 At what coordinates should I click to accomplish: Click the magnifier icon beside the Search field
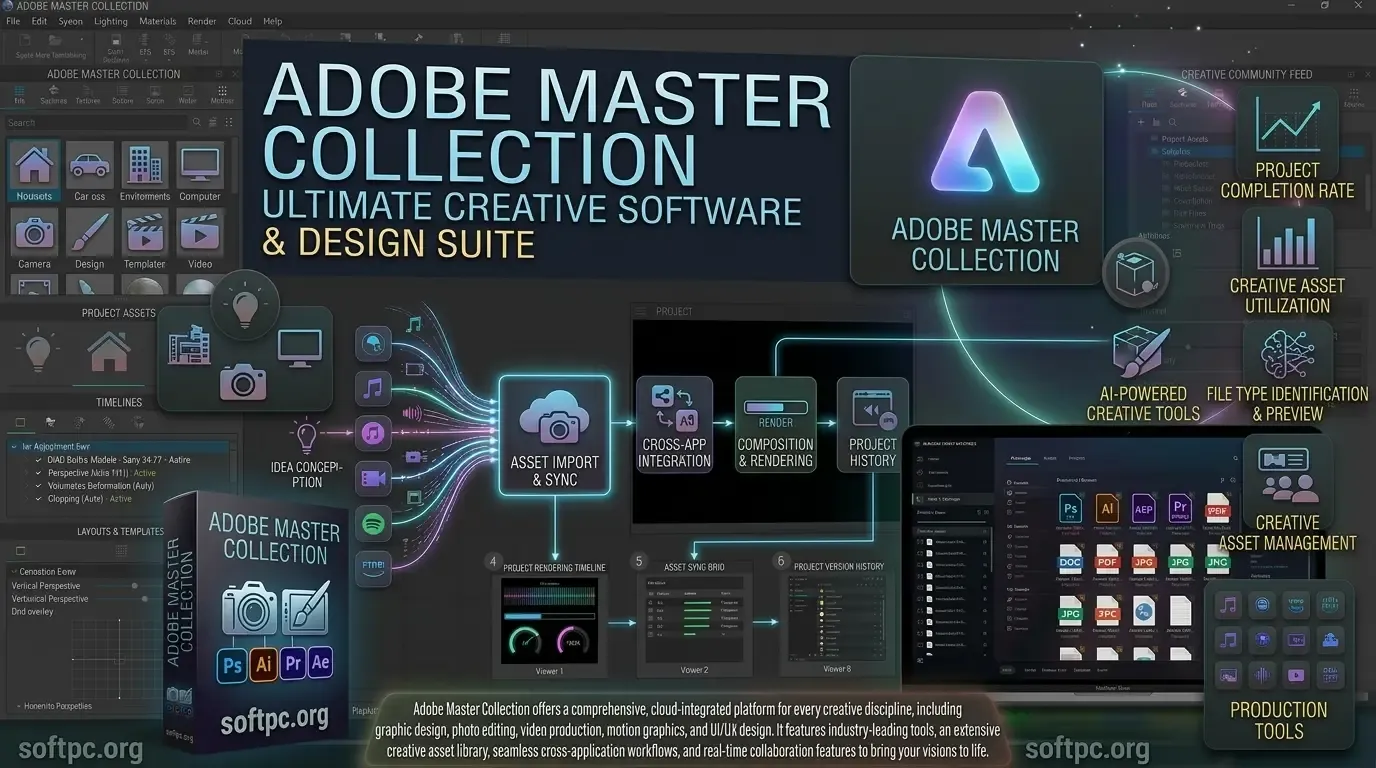[197, 122]
